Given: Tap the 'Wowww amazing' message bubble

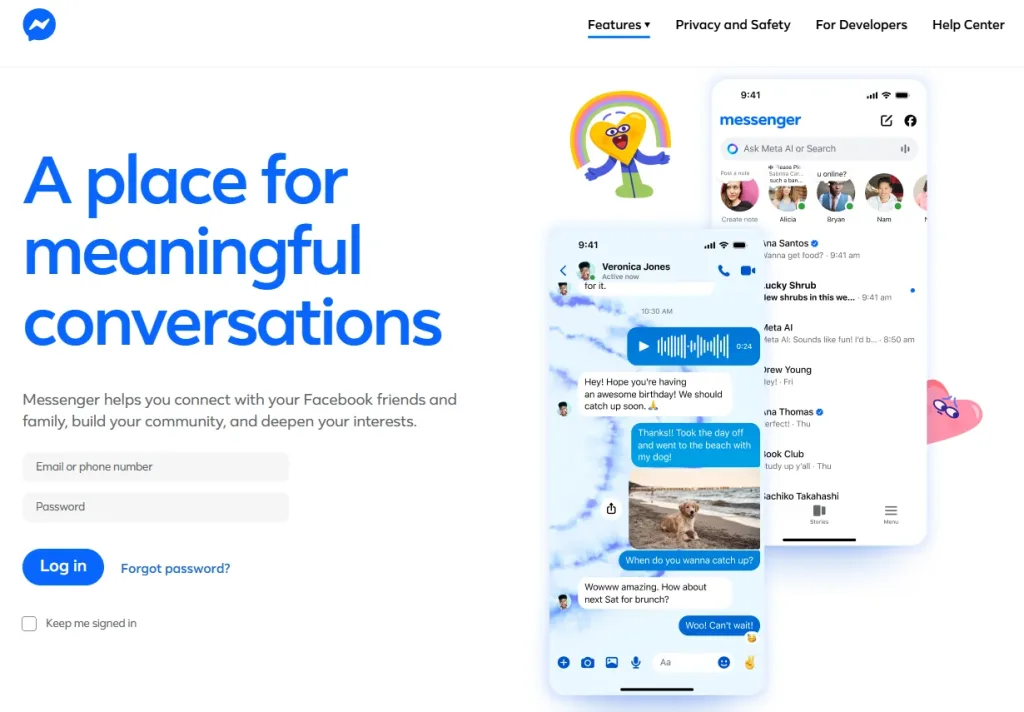Looking at the screenshot, I should (x=654, y=593).
